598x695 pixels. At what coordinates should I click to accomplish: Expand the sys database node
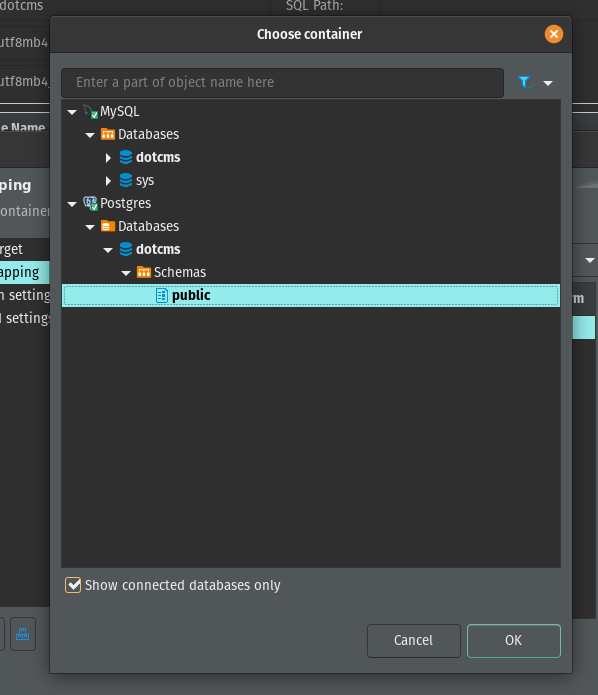click(108, 180)
